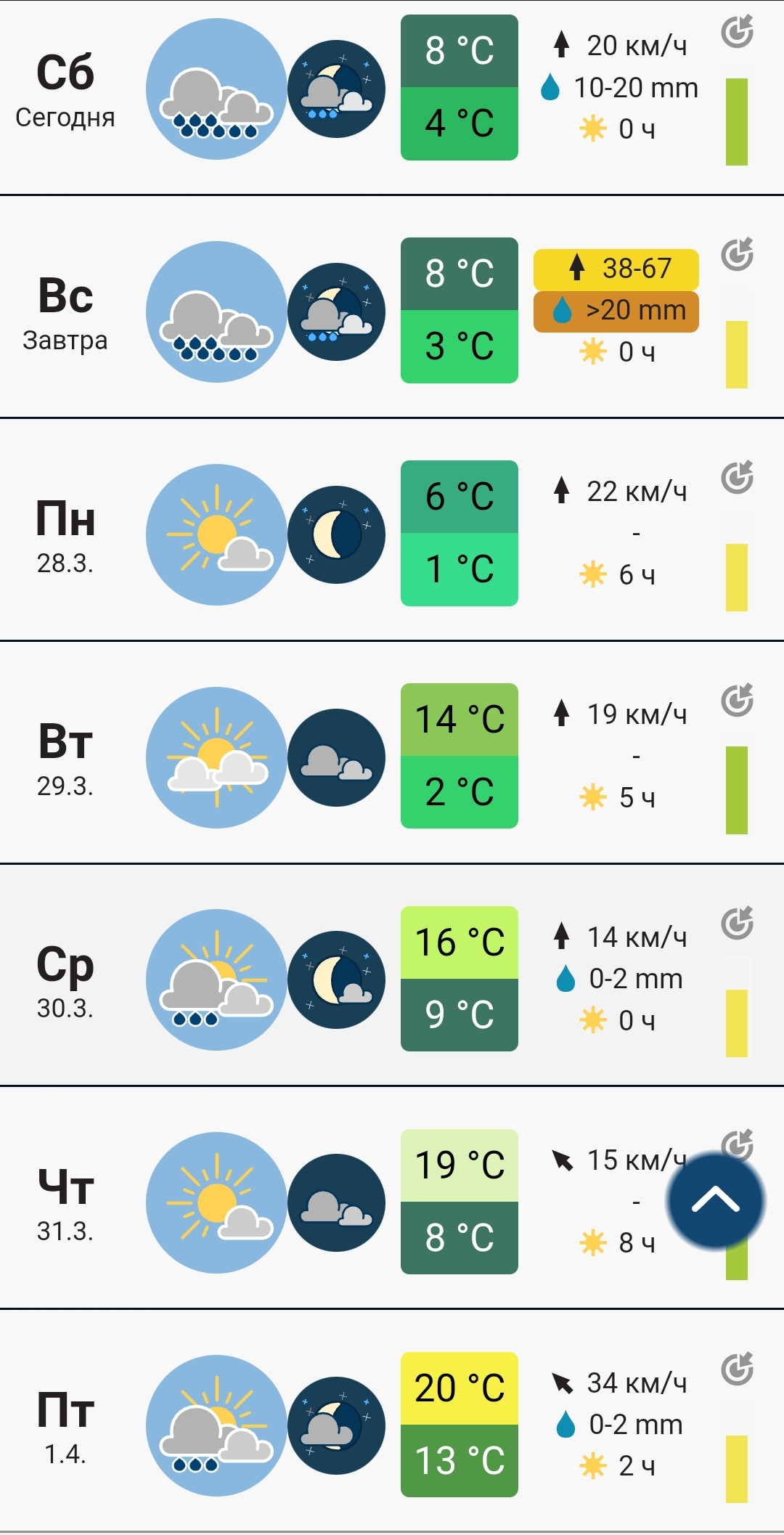Tap Monday's clear moon night icon
784x1535 pixels.
coord(336,535)
